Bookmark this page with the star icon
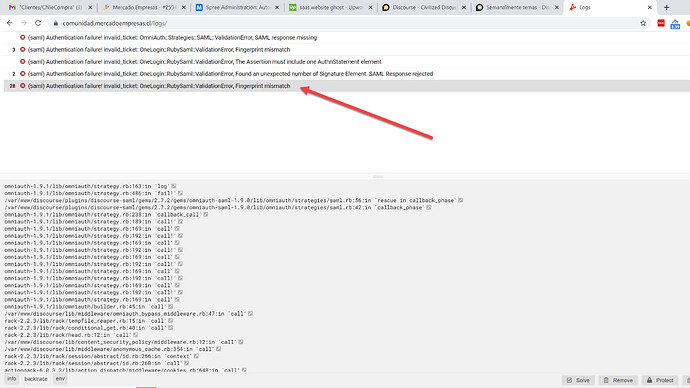 coord(643,23)
